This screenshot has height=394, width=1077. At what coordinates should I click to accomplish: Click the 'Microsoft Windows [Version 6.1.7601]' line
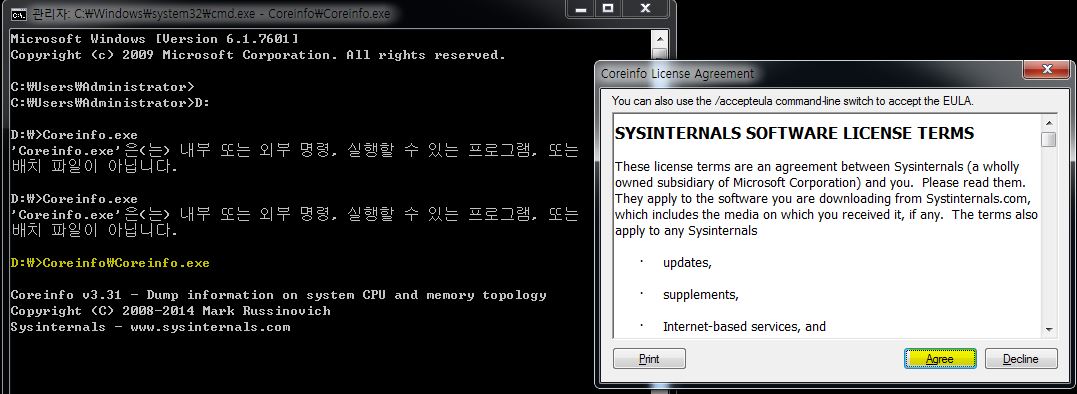coord(155,39)
